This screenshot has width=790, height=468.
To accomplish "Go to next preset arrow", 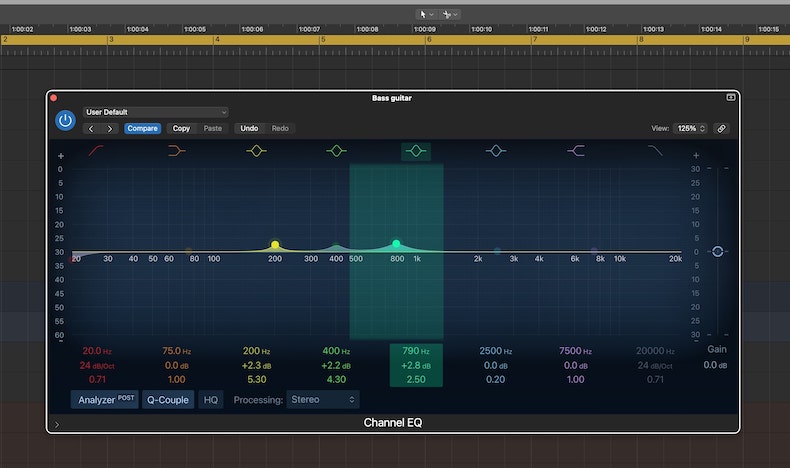I will (109, 128).
